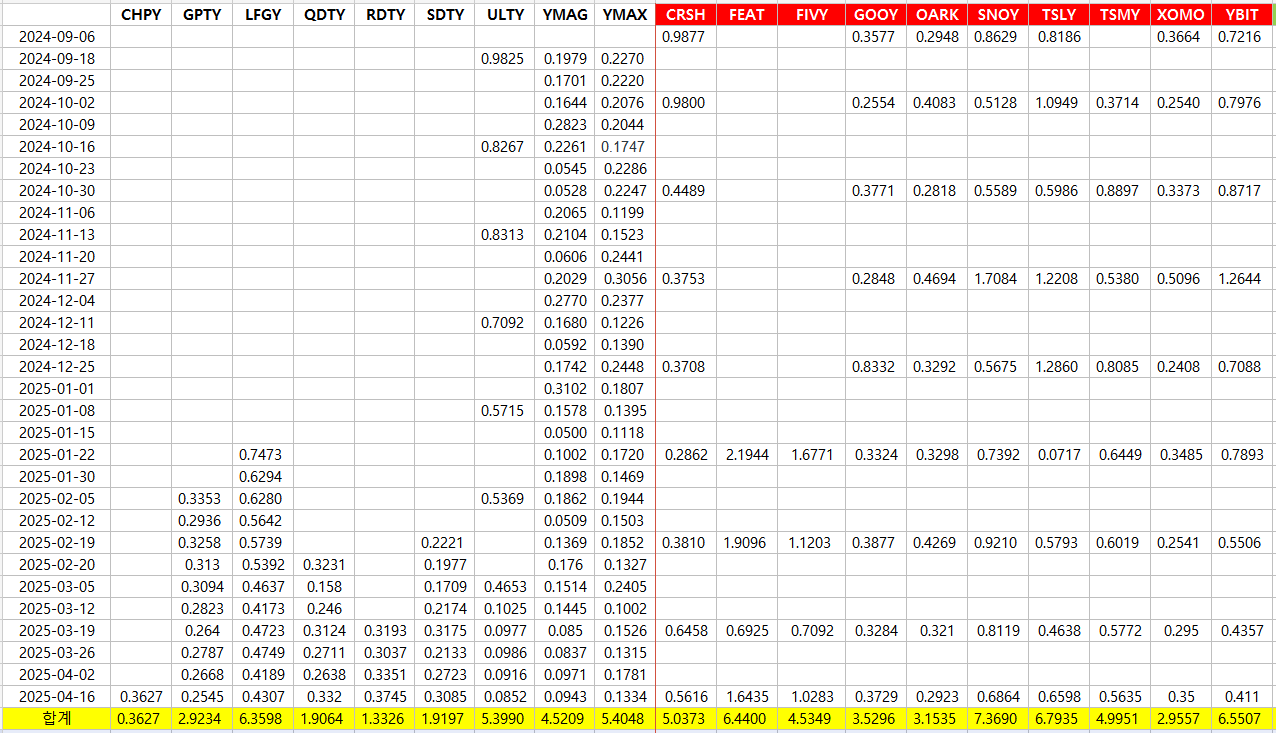Image resolution: width=1276 pixels, height=733 pixels.
Task: Click the SNOY value 1.7084
Action: tap(998, 278)
